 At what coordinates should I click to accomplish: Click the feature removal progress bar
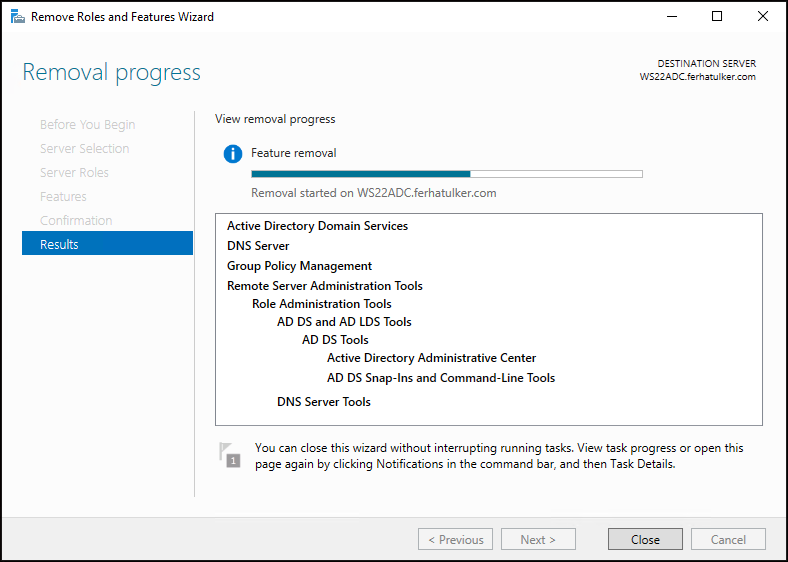pos(447,174)
